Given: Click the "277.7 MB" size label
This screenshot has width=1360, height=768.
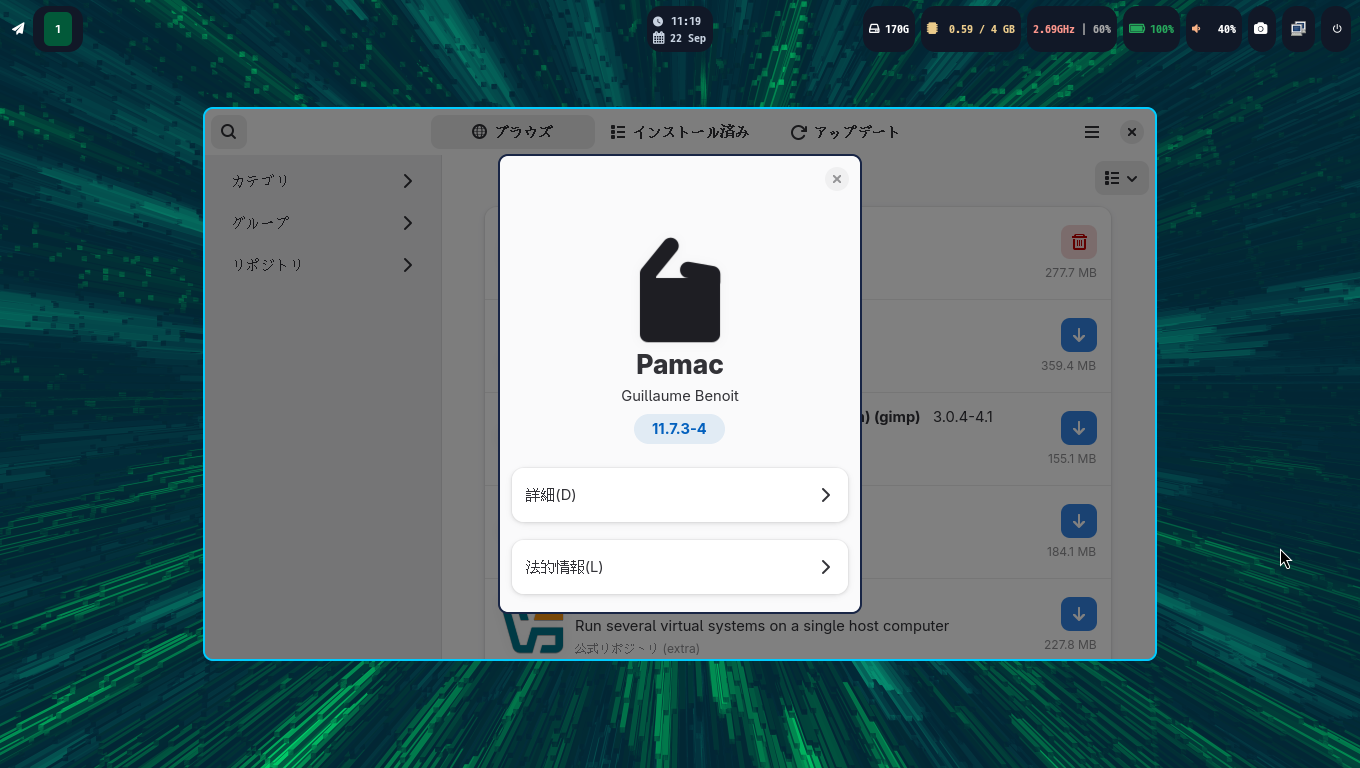Looking at the screenshot, I should pyautogui.click(x=1071, y=273).
